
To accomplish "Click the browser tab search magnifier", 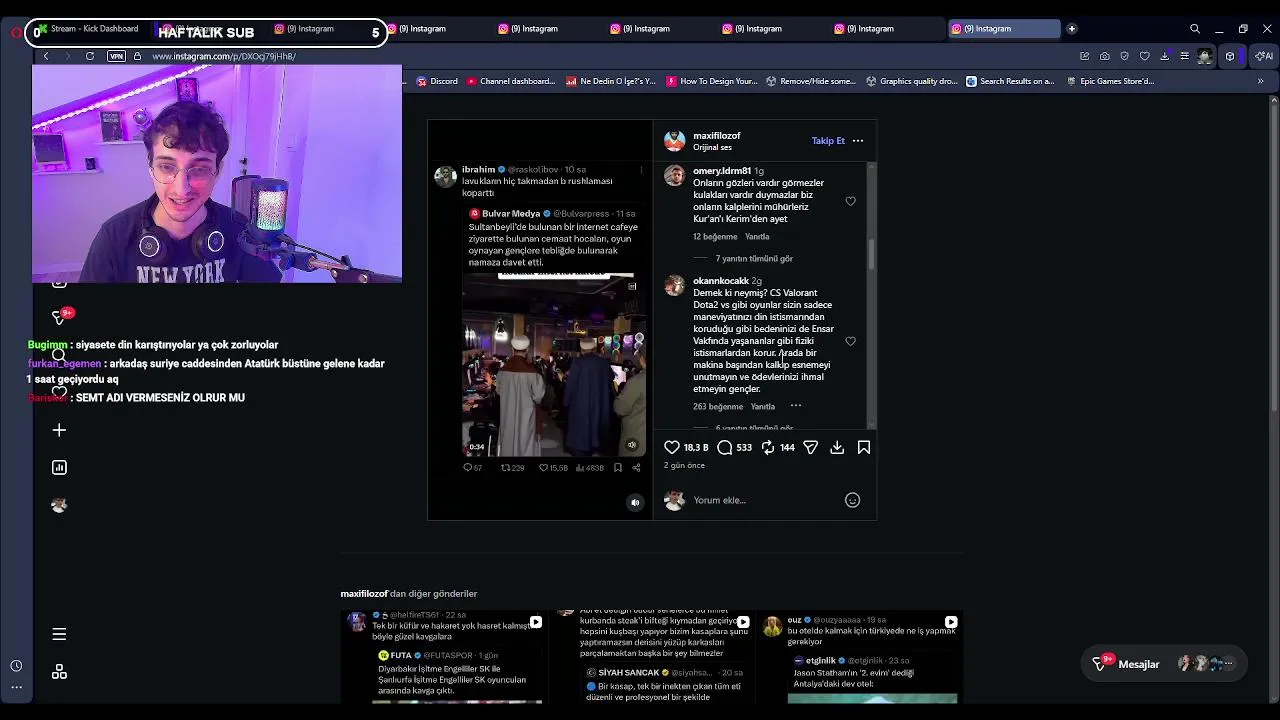I will pos(1195,29).
